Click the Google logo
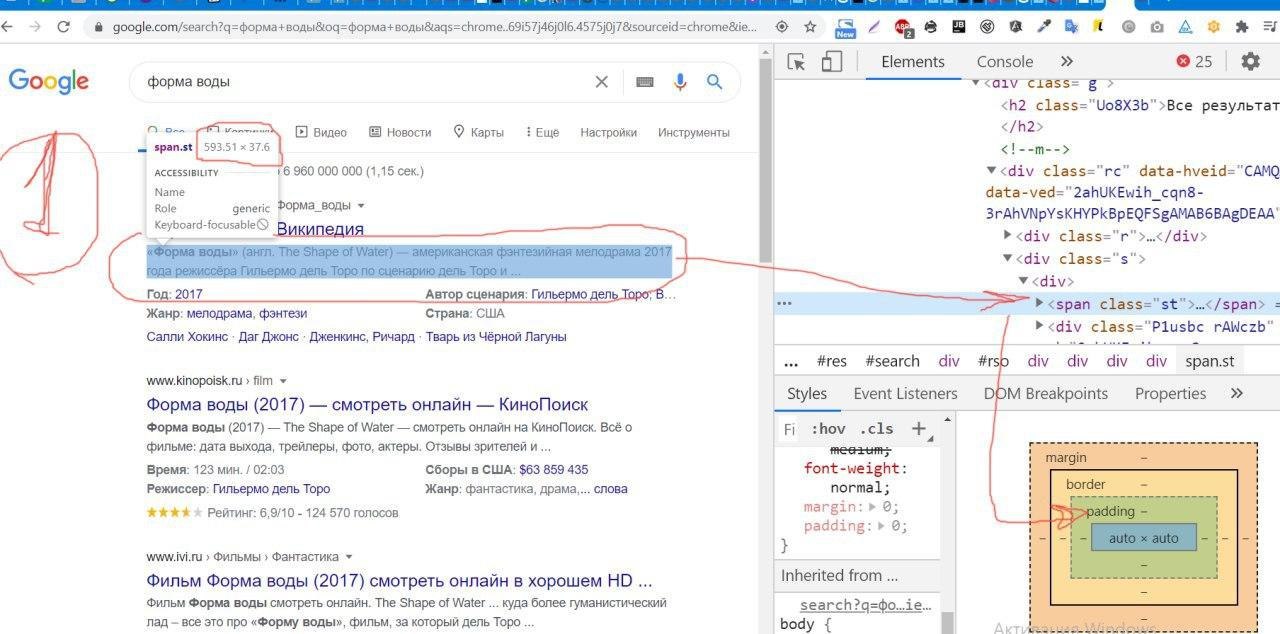 point(49,81)
